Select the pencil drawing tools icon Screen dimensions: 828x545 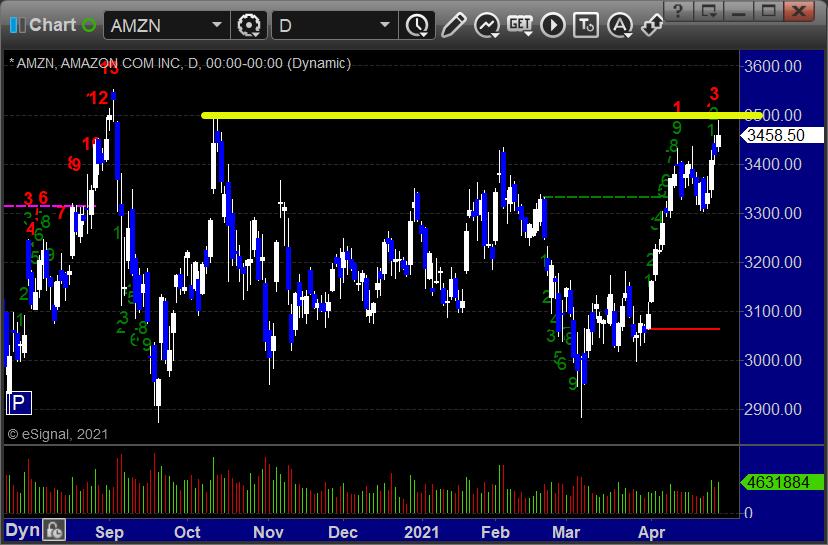(454, 25)
